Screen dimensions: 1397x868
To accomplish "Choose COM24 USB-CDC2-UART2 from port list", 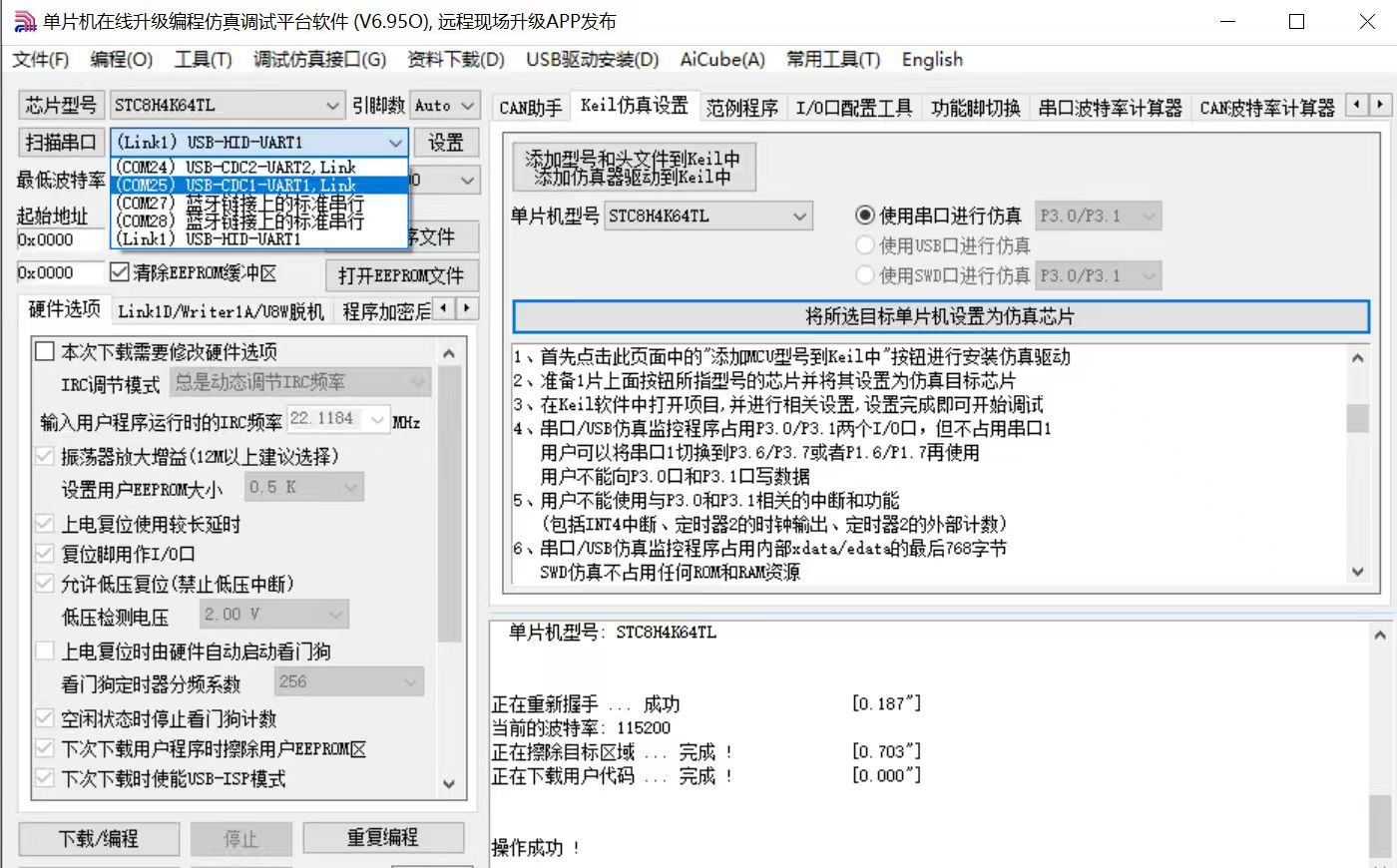I will [x=259, y=167].
